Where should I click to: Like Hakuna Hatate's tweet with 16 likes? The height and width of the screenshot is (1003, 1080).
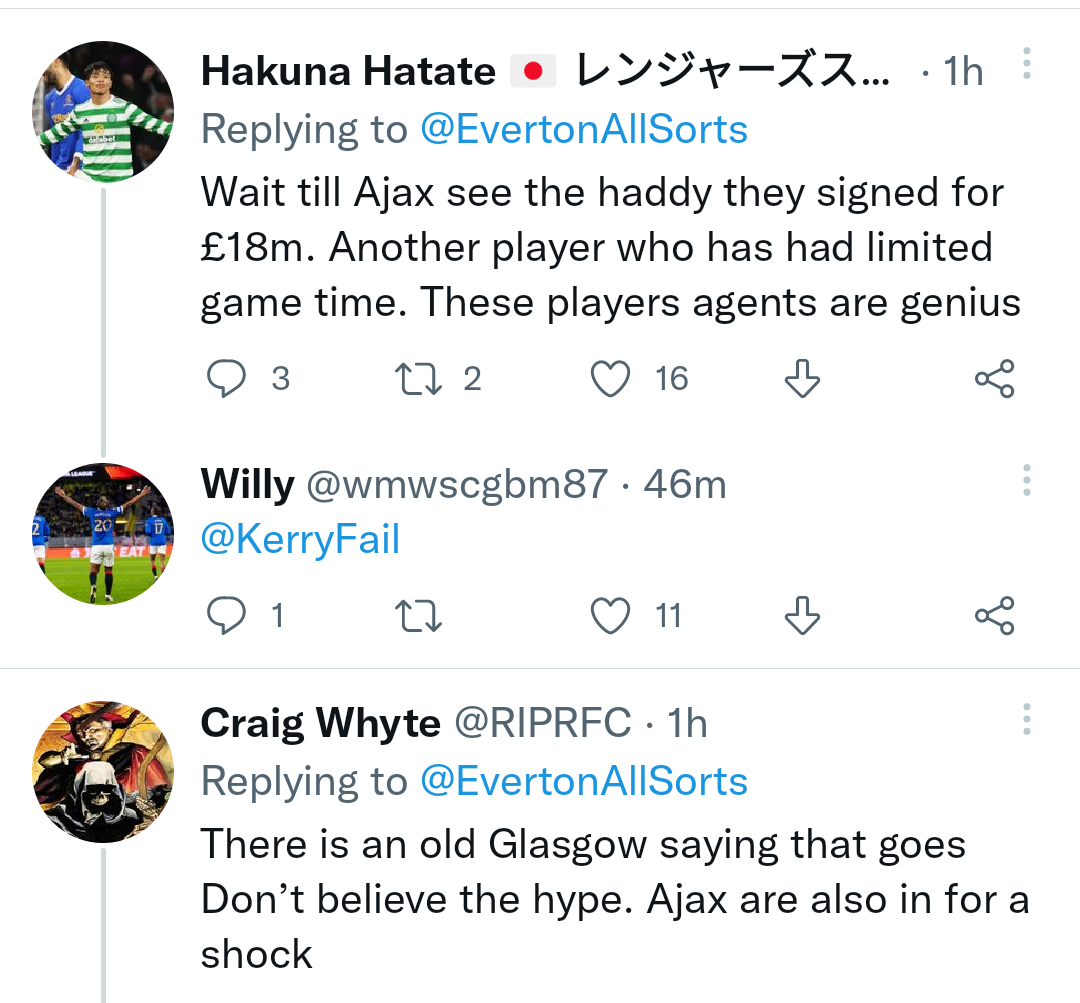point(611,379)
